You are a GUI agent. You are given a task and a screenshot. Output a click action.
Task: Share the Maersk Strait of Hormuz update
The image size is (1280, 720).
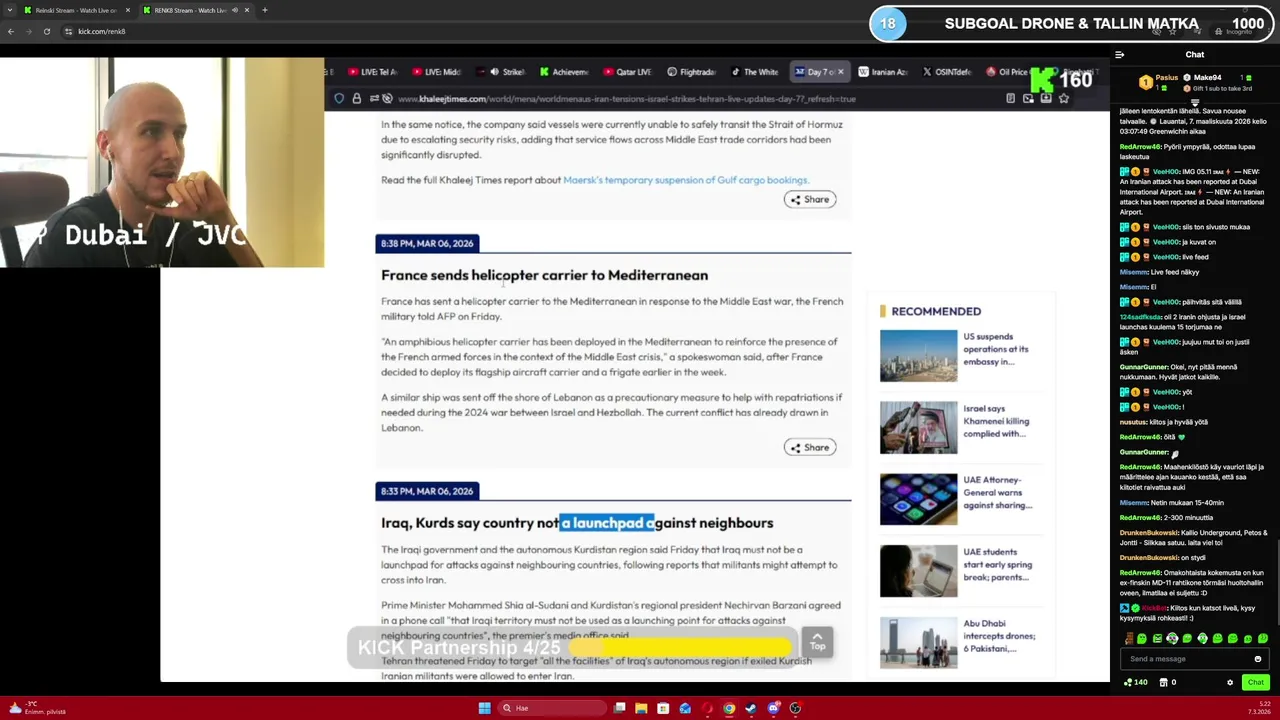point(809,199)
